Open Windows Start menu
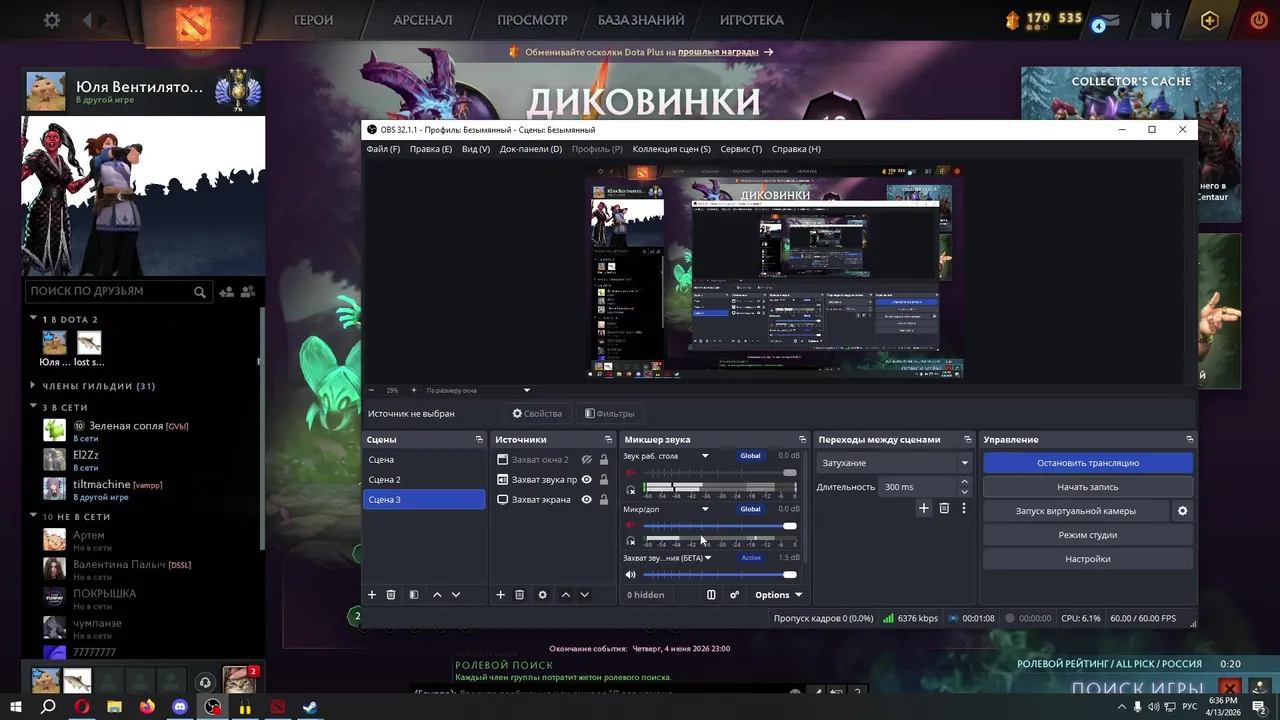Viewport: 1280px width, 720px height. pyautogui.click(x=15, y=707)
